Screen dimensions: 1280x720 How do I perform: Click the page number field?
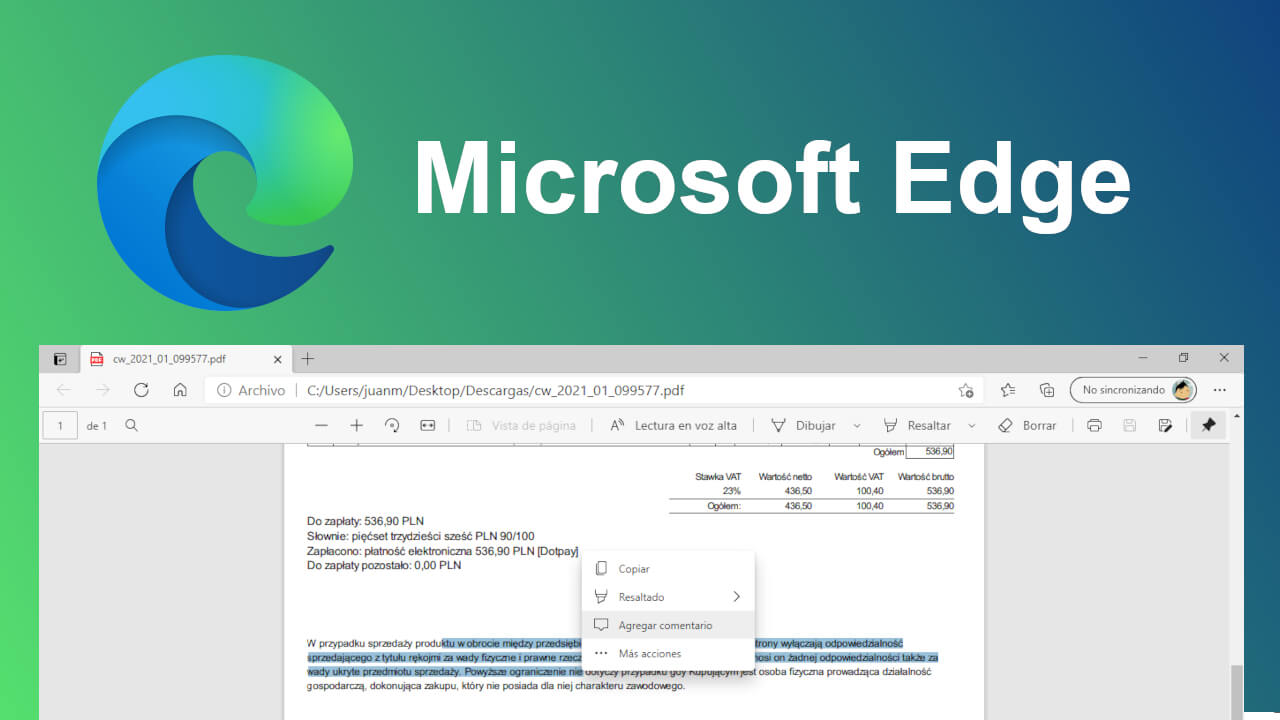click(x=60, y=425)
